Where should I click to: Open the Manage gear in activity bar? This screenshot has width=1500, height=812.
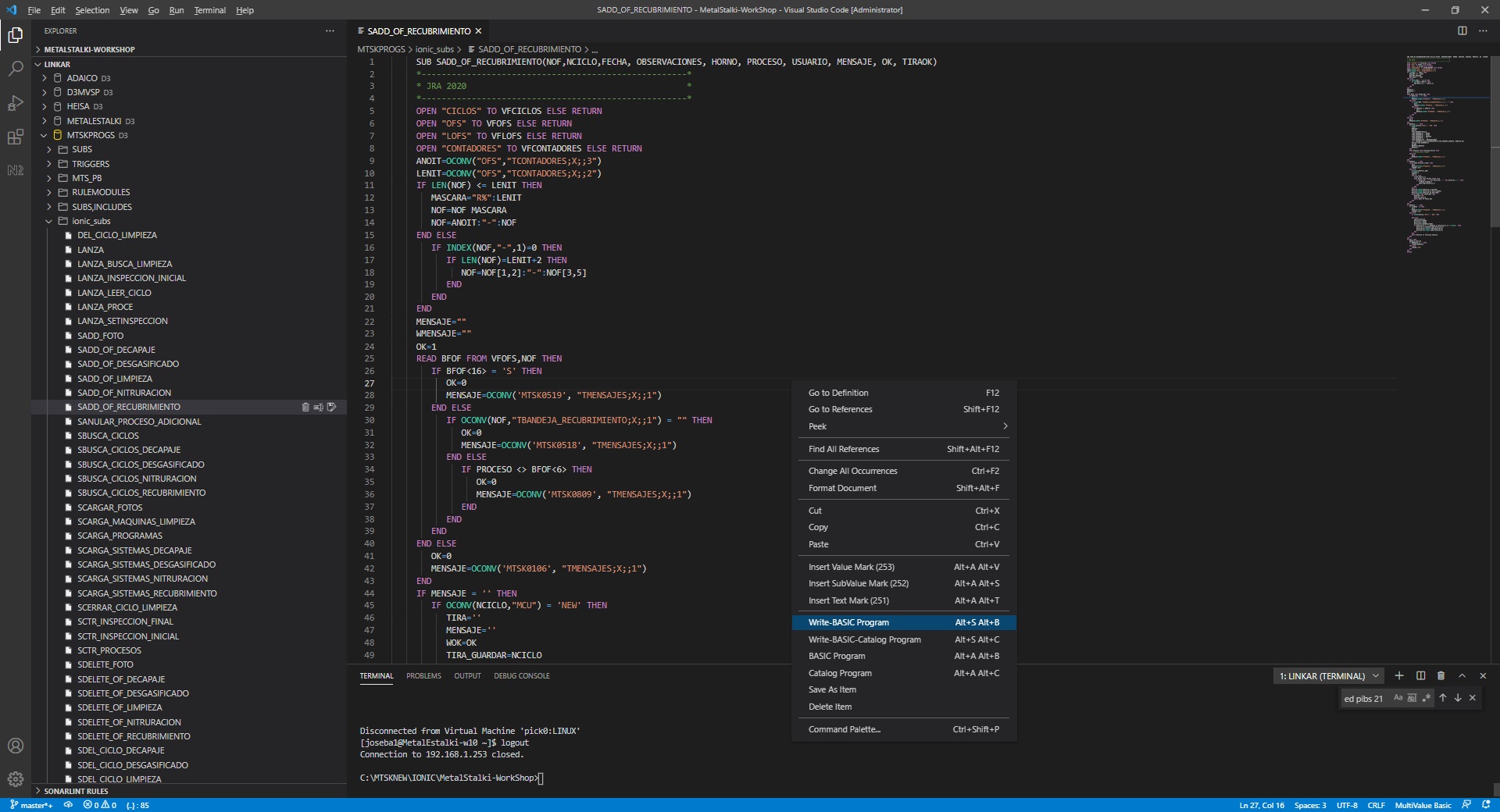[15, 779]
